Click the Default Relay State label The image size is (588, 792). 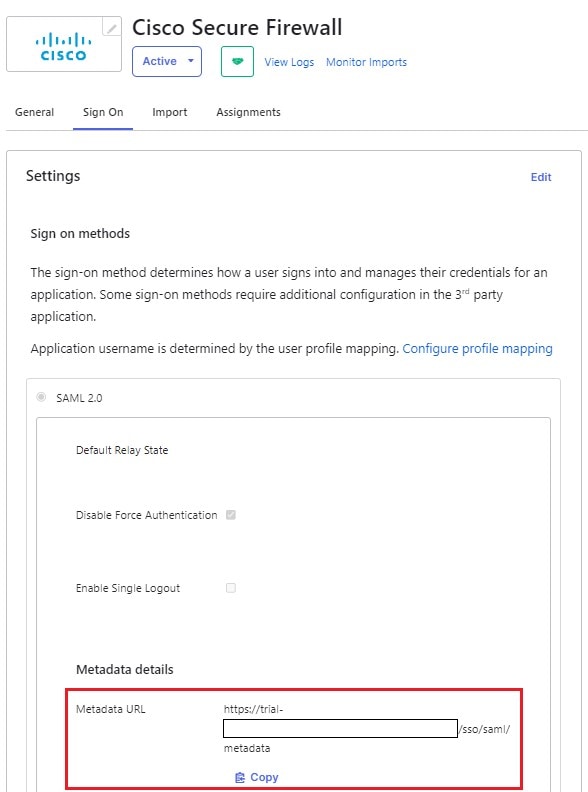(x=122, y=450)
